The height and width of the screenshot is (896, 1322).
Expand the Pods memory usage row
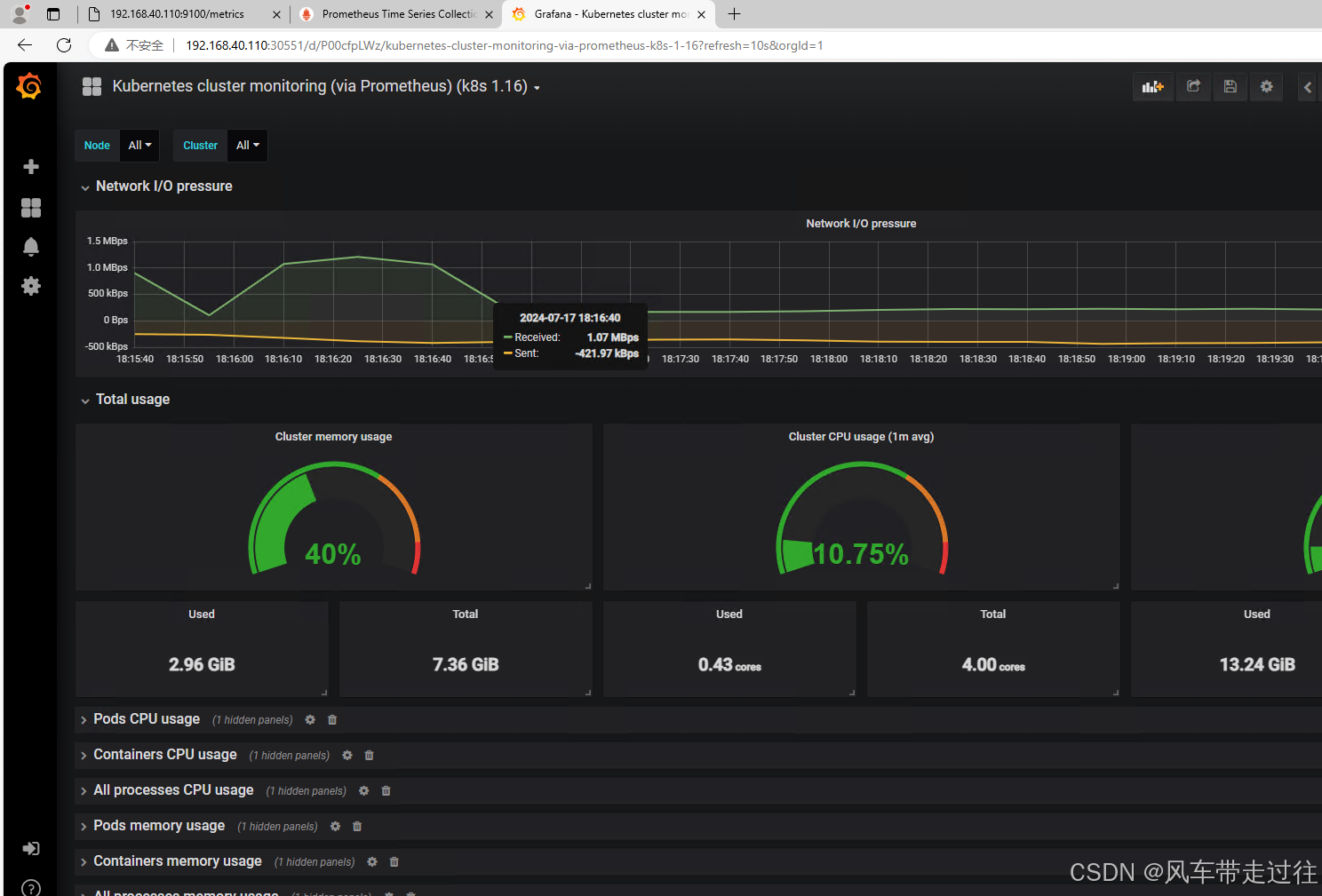(x=84, y=827)
